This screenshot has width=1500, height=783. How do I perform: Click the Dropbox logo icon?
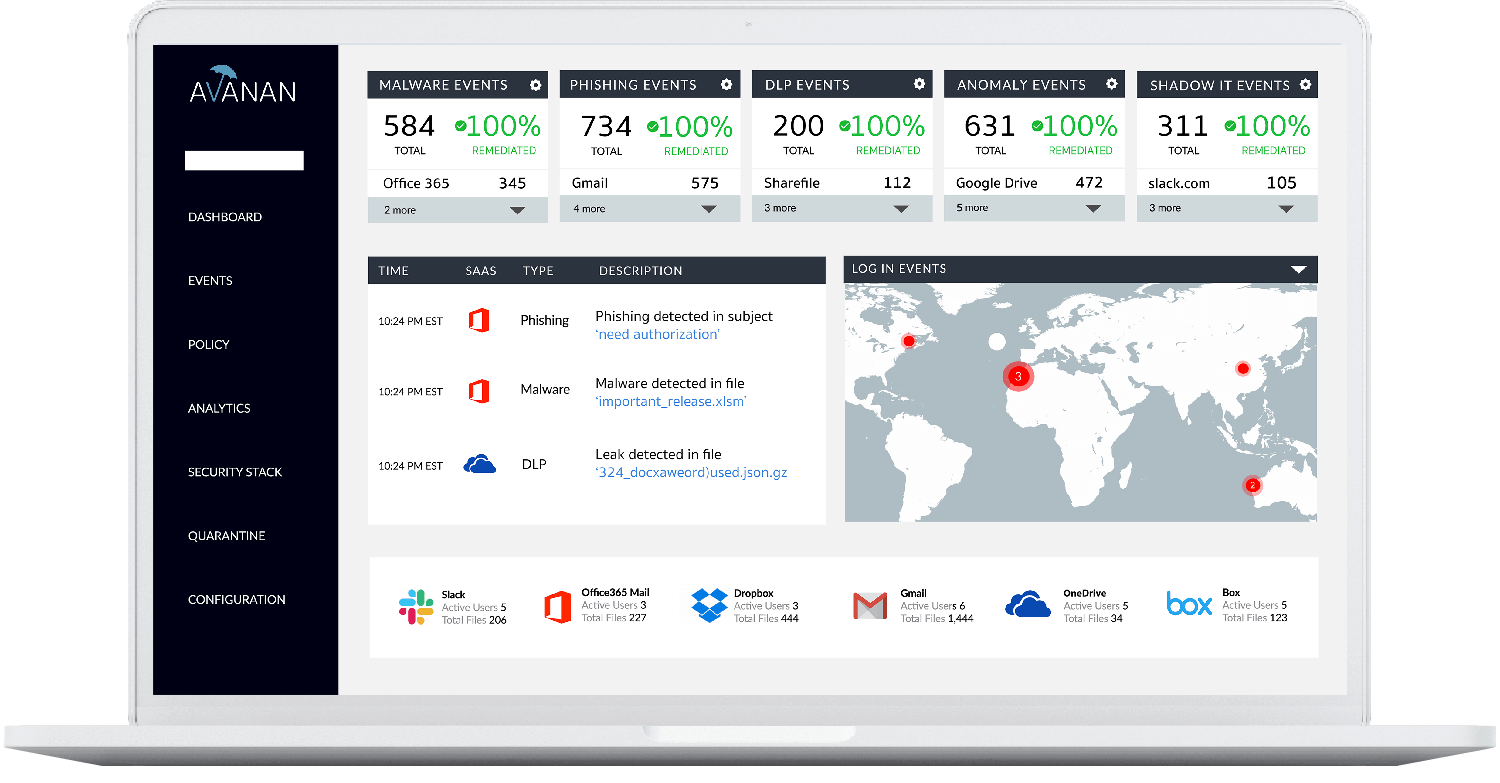coord(709,605)
